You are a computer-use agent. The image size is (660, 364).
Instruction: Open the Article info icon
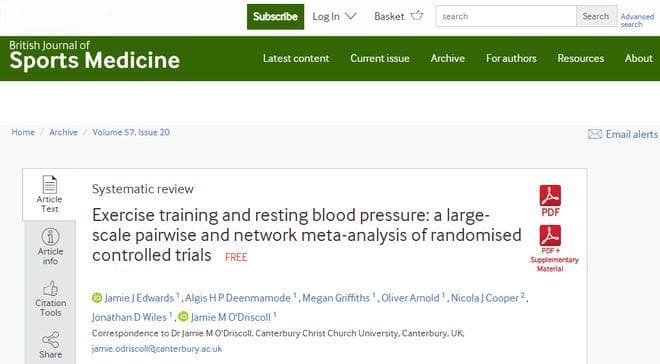[x=50, y=236]
